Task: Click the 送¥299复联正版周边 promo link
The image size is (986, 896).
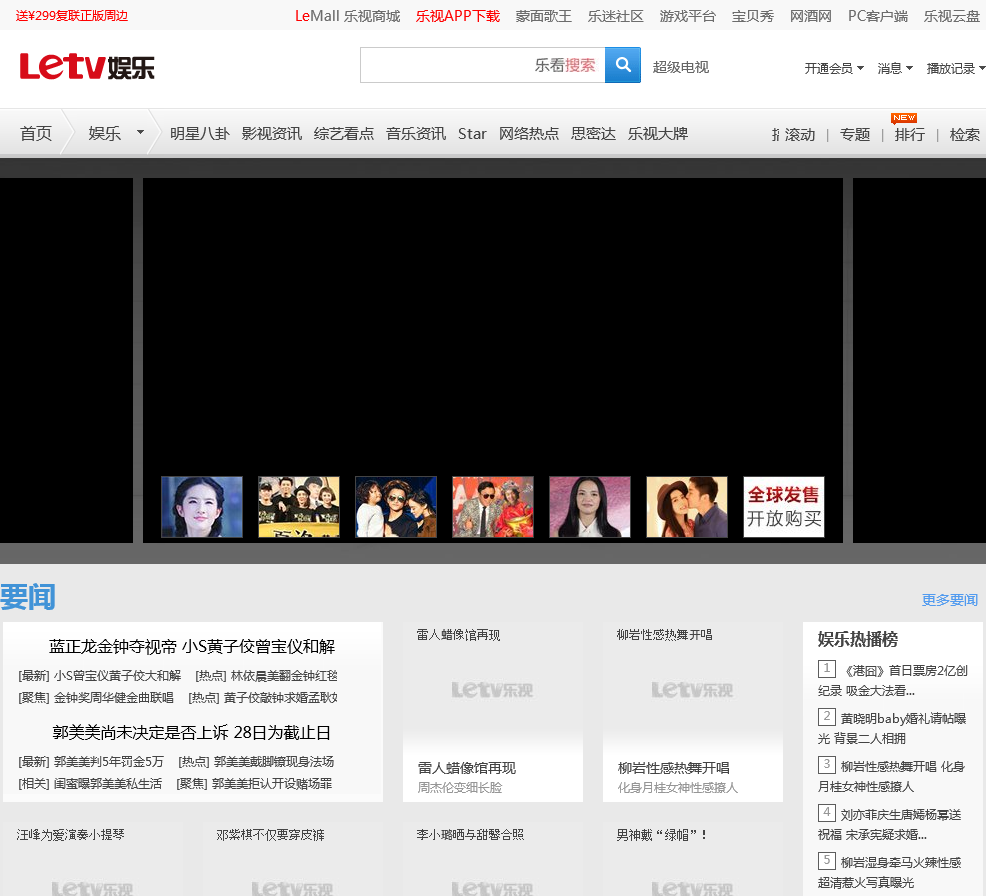Action: click(x=72, y=16)
